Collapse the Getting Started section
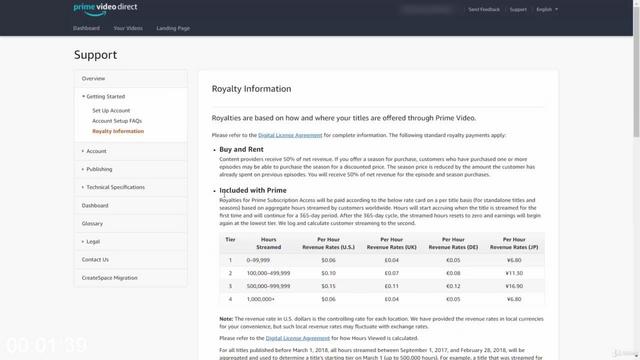The height and width of the screenshot is (360, 640). click(103, 96)
